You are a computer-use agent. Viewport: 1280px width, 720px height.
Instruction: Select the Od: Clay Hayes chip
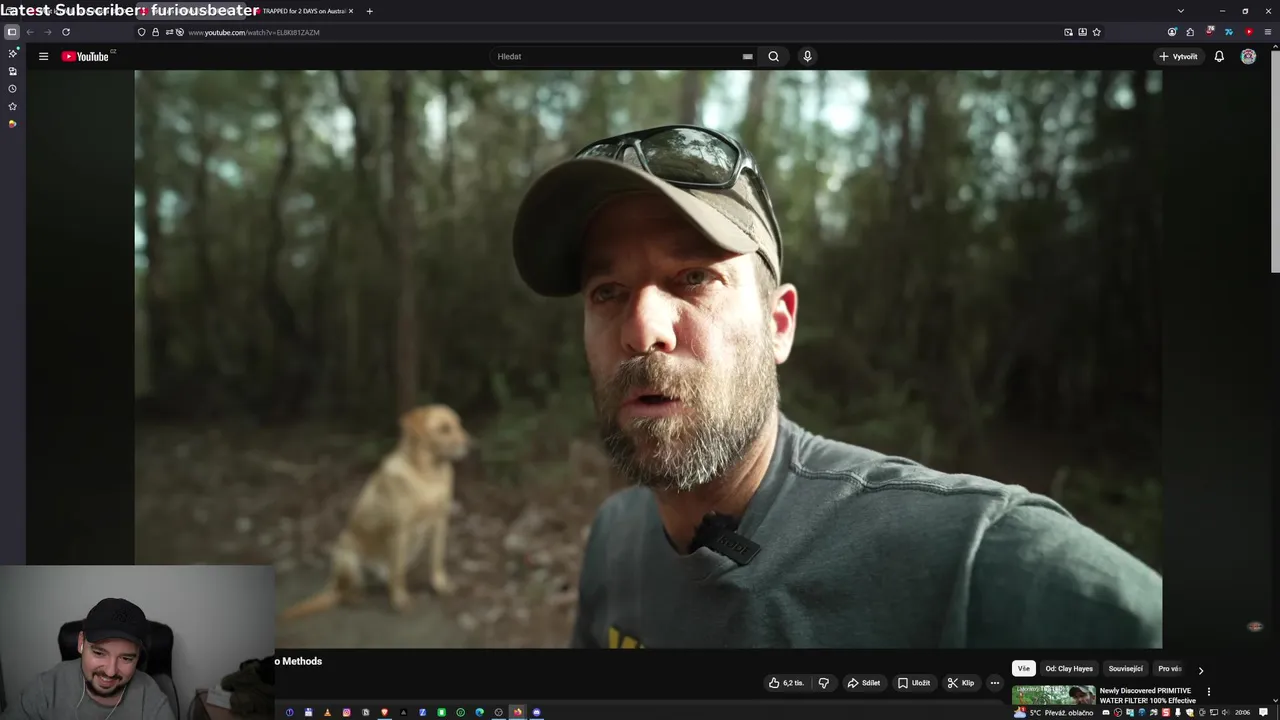(x=1069, y=669)
